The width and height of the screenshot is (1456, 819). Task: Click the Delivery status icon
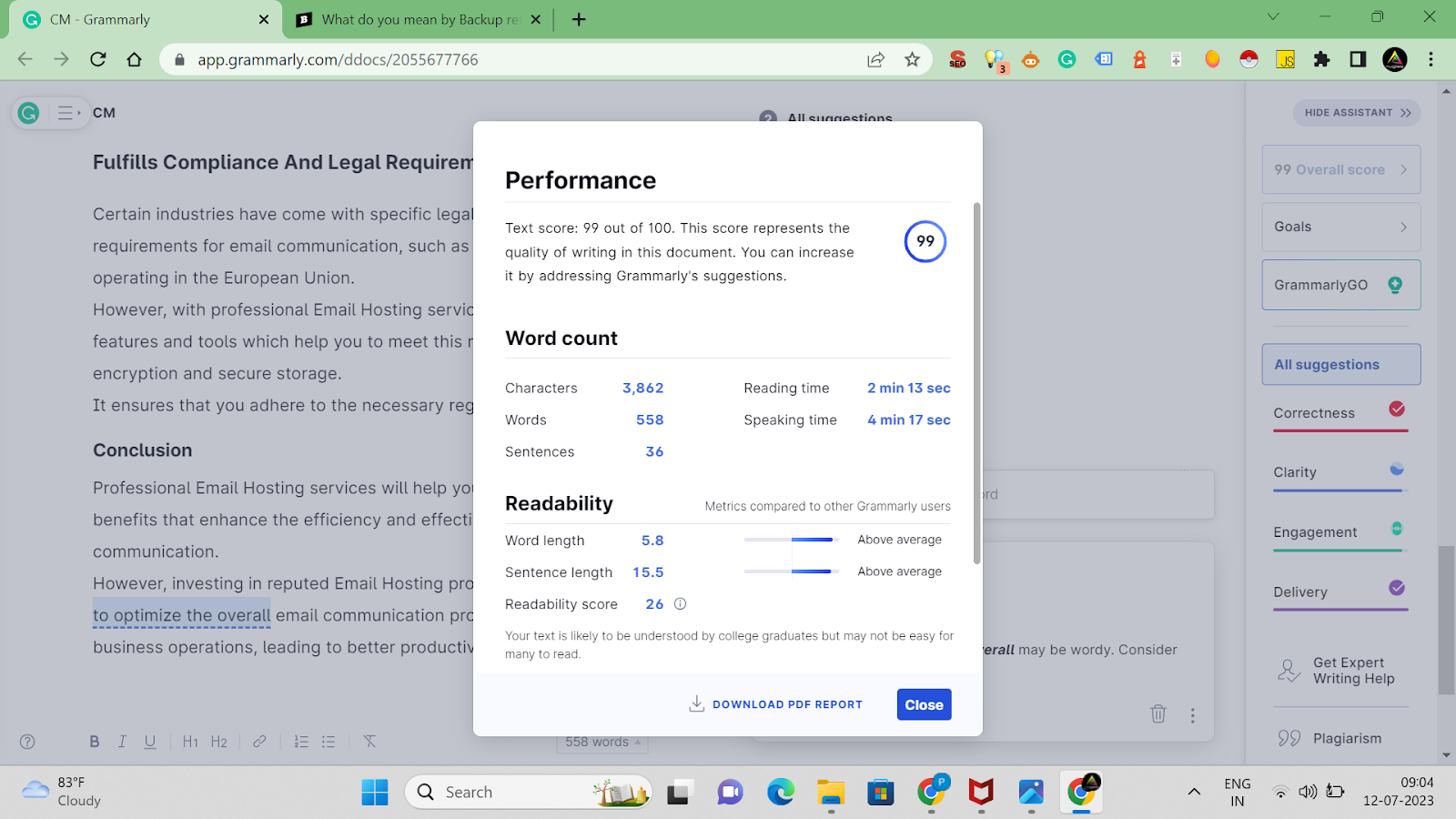pyautogui.click(x=1397, y=588)
